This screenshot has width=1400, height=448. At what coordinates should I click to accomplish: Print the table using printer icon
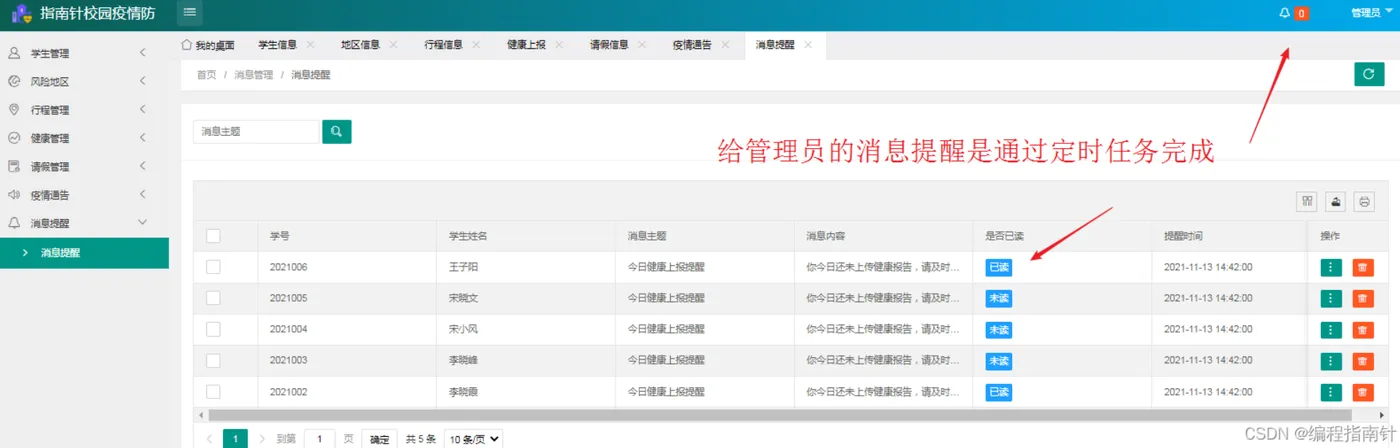(1364, 202)
